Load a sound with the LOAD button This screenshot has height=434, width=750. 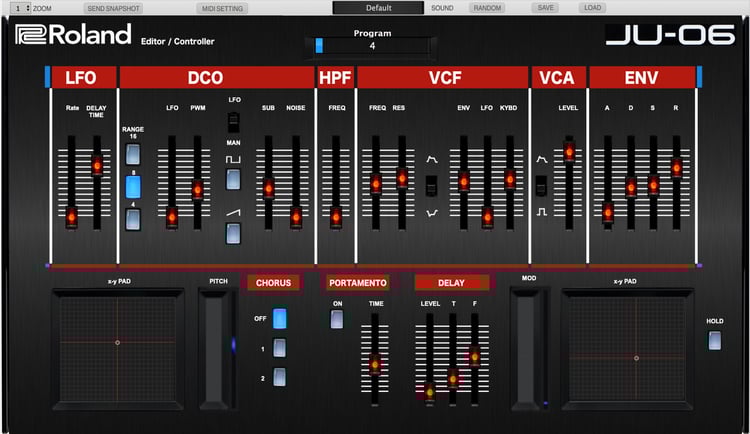tap(592, 8)
